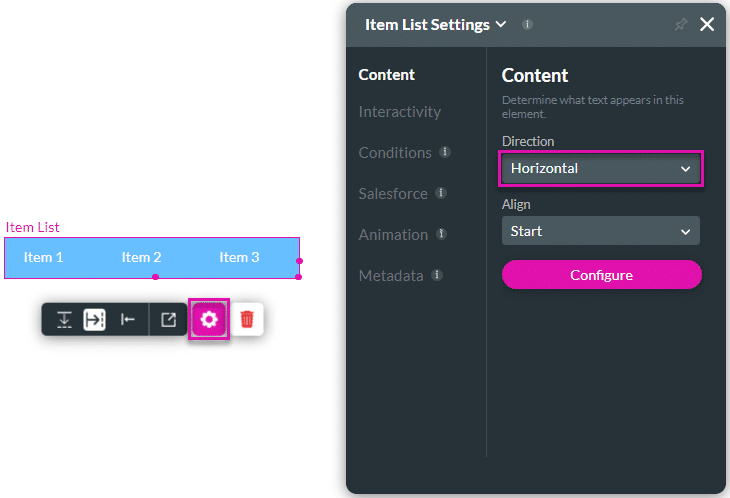This screenshot has height=498, width=730.
Task: Click info icon beside Item List Settings title
Action: pos(527,25)
